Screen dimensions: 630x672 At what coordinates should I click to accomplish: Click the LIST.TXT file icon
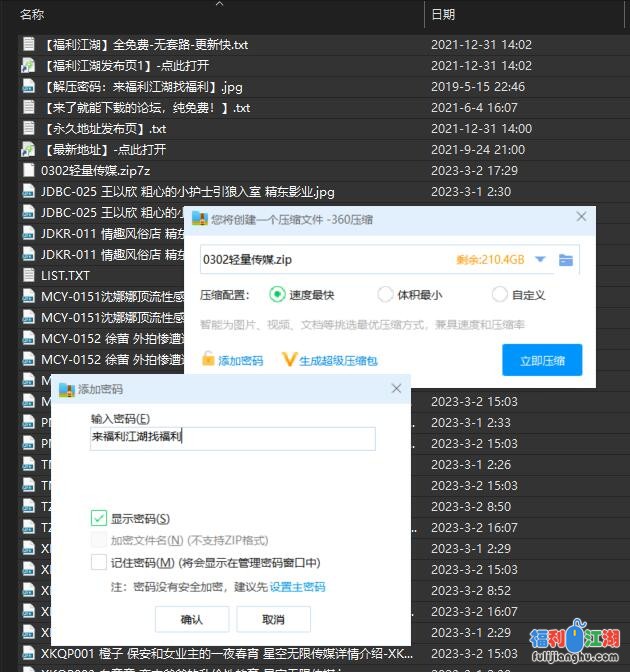tap(28, 275)
